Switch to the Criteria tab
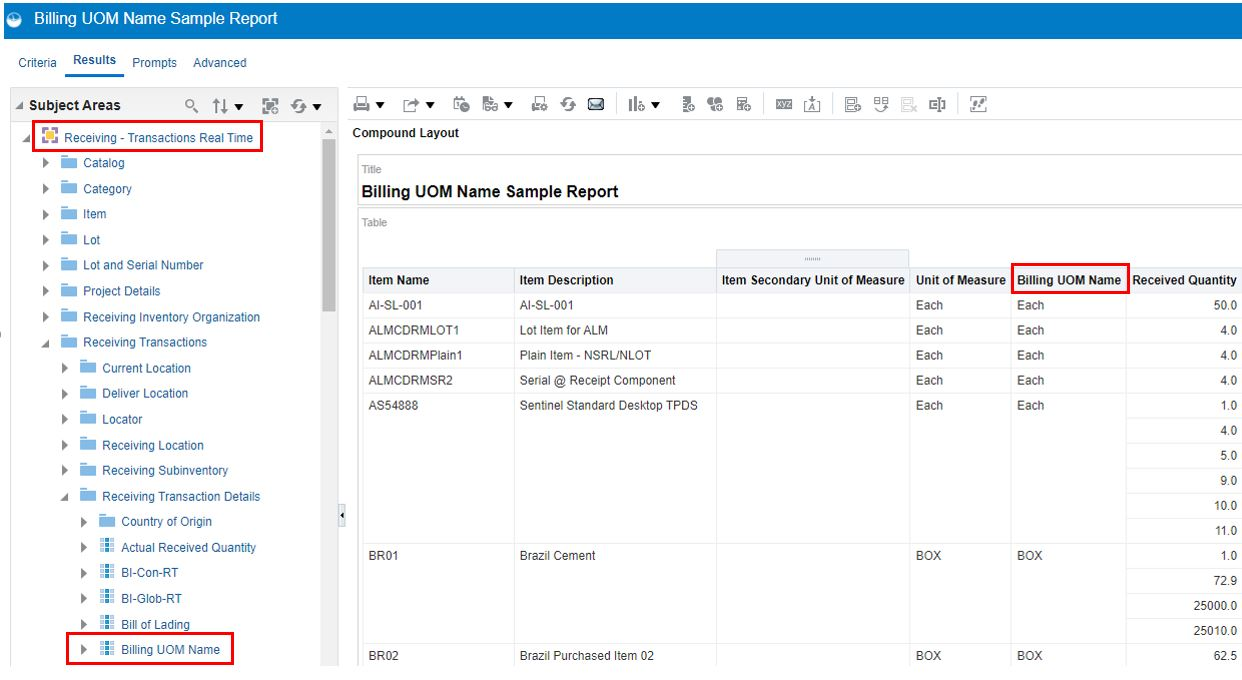The image size is (1242, 680). [38, 62]
